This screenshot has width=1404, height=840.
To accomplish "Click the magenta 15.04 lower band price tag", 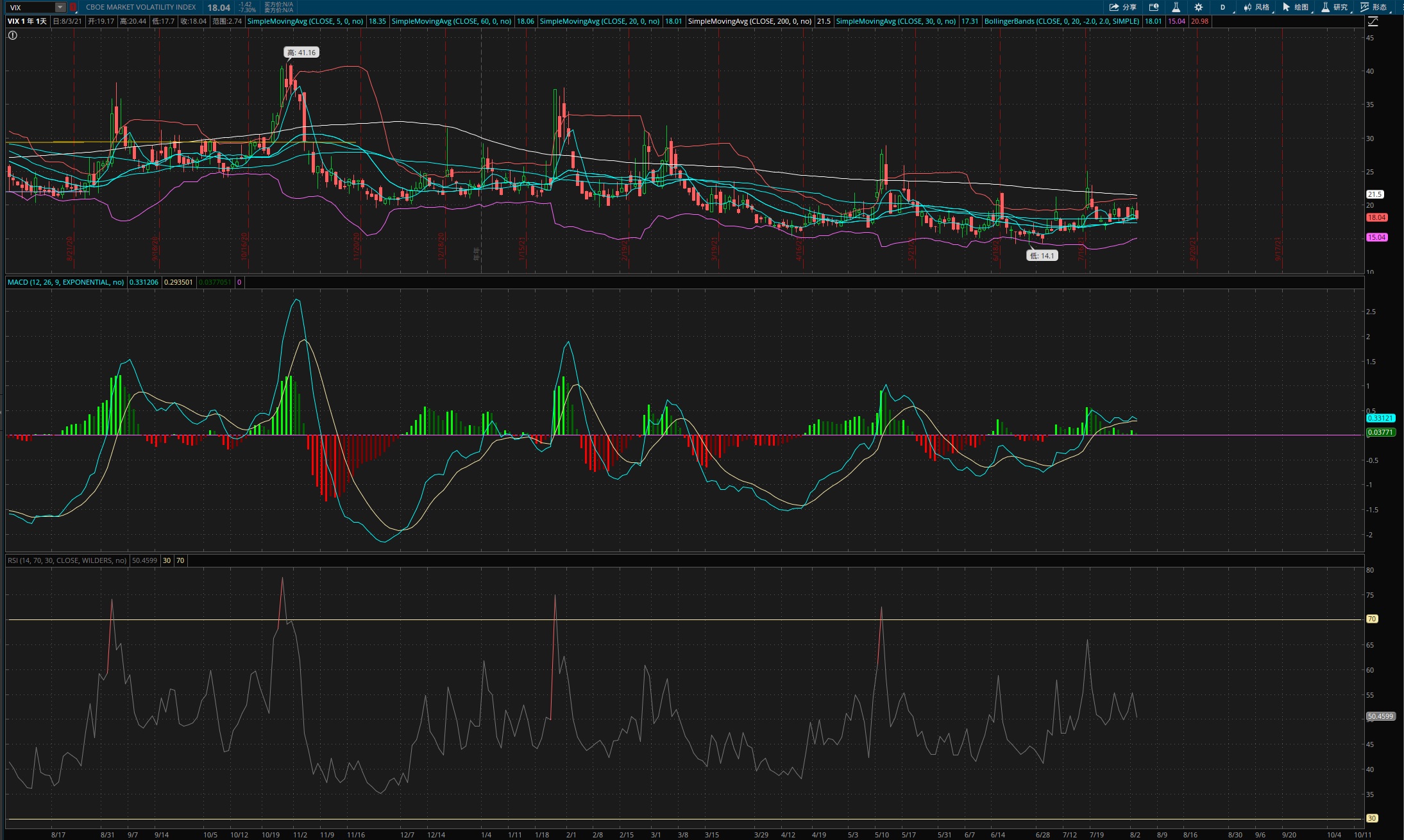I will coord(1376,237).
